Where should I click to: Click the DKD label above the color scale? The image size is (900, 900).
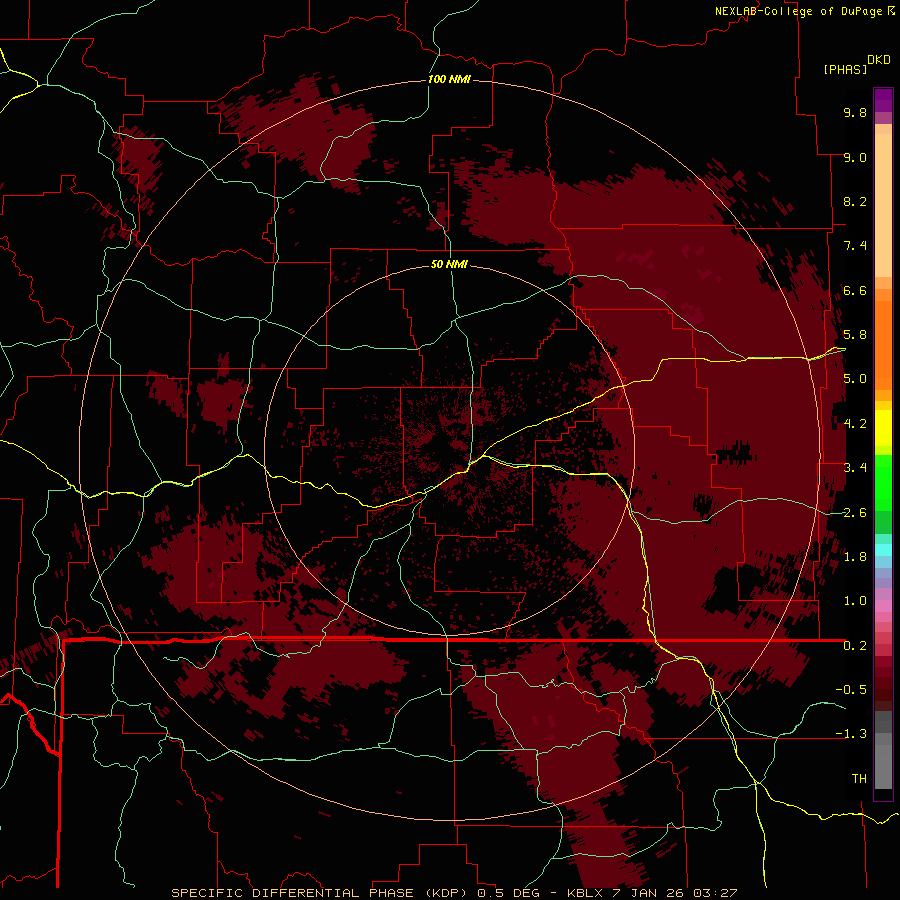click(x=879, y=60)
